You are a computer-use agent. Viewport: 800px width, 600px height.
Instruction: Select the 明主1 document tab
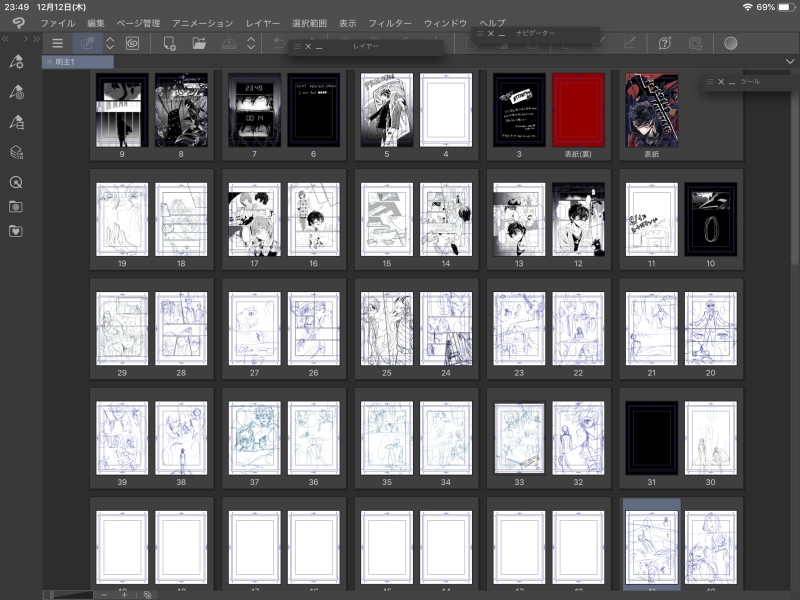[78, 62]
